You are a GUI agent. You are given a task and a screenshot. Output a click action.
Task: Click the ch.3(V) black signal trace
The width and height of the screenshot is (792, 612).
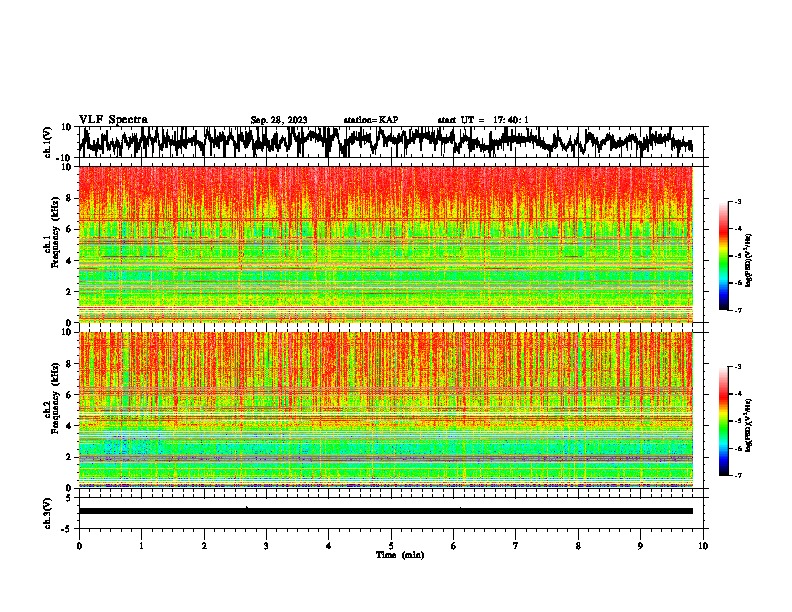[386, 511]
